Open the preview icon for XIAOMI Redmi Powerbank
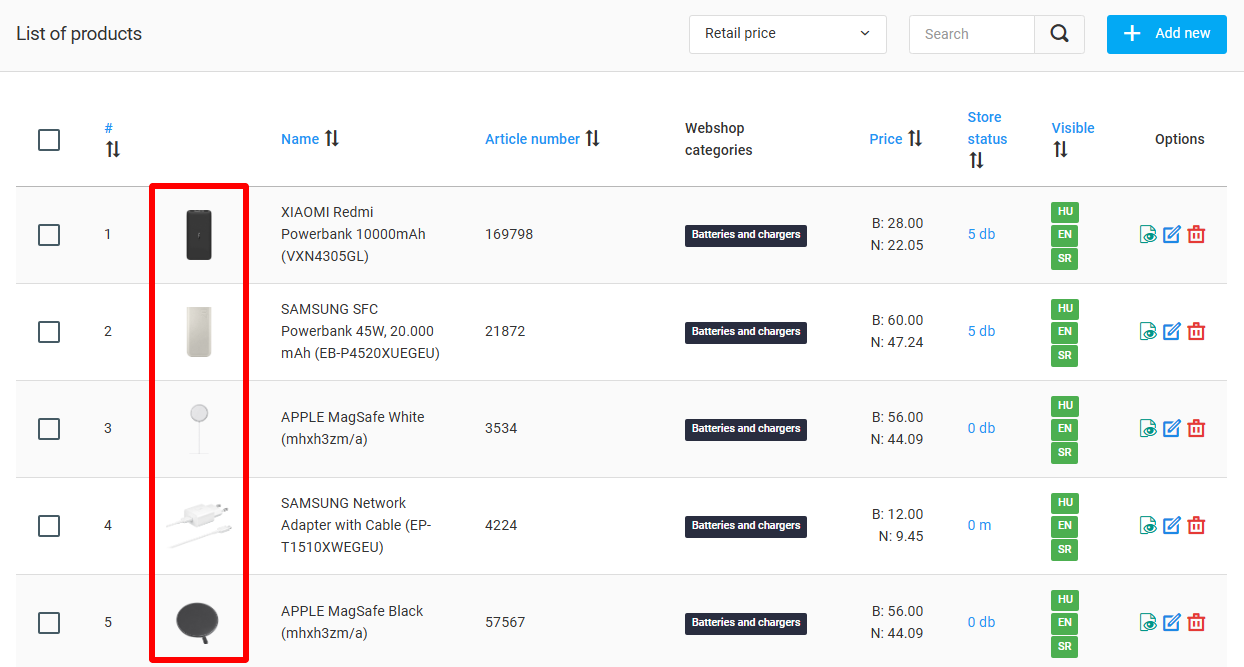Viewport: 1244px width, 667px height. pos(1148,234)
